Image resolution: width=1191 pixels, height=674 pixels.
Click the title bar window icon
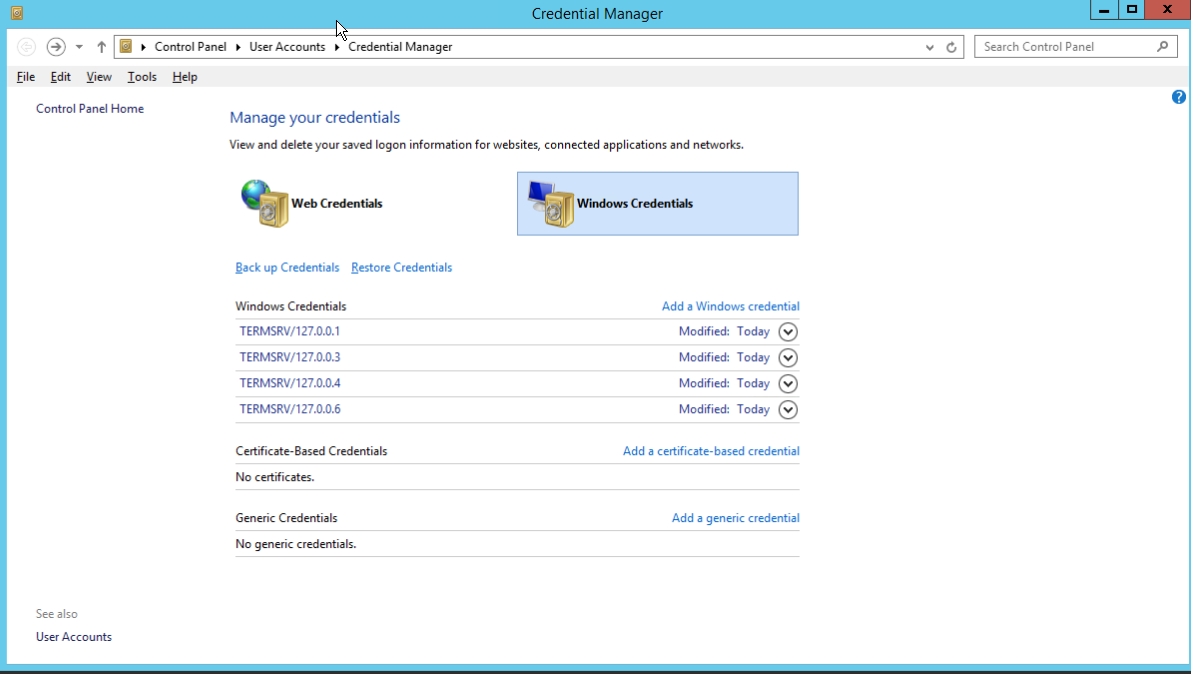click(x=17, y=13)
